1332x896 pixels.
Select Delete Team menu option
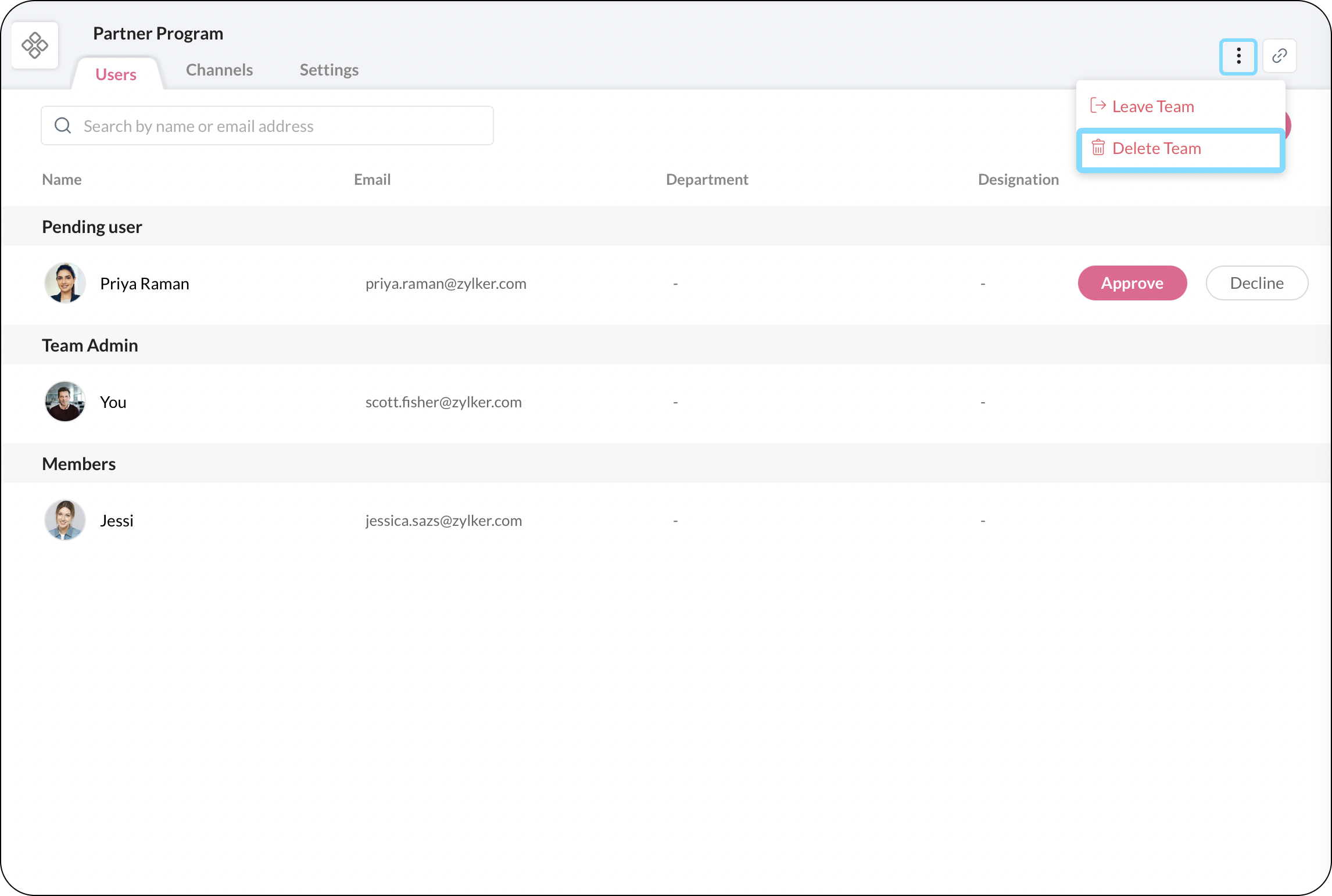coord(1156,149)
